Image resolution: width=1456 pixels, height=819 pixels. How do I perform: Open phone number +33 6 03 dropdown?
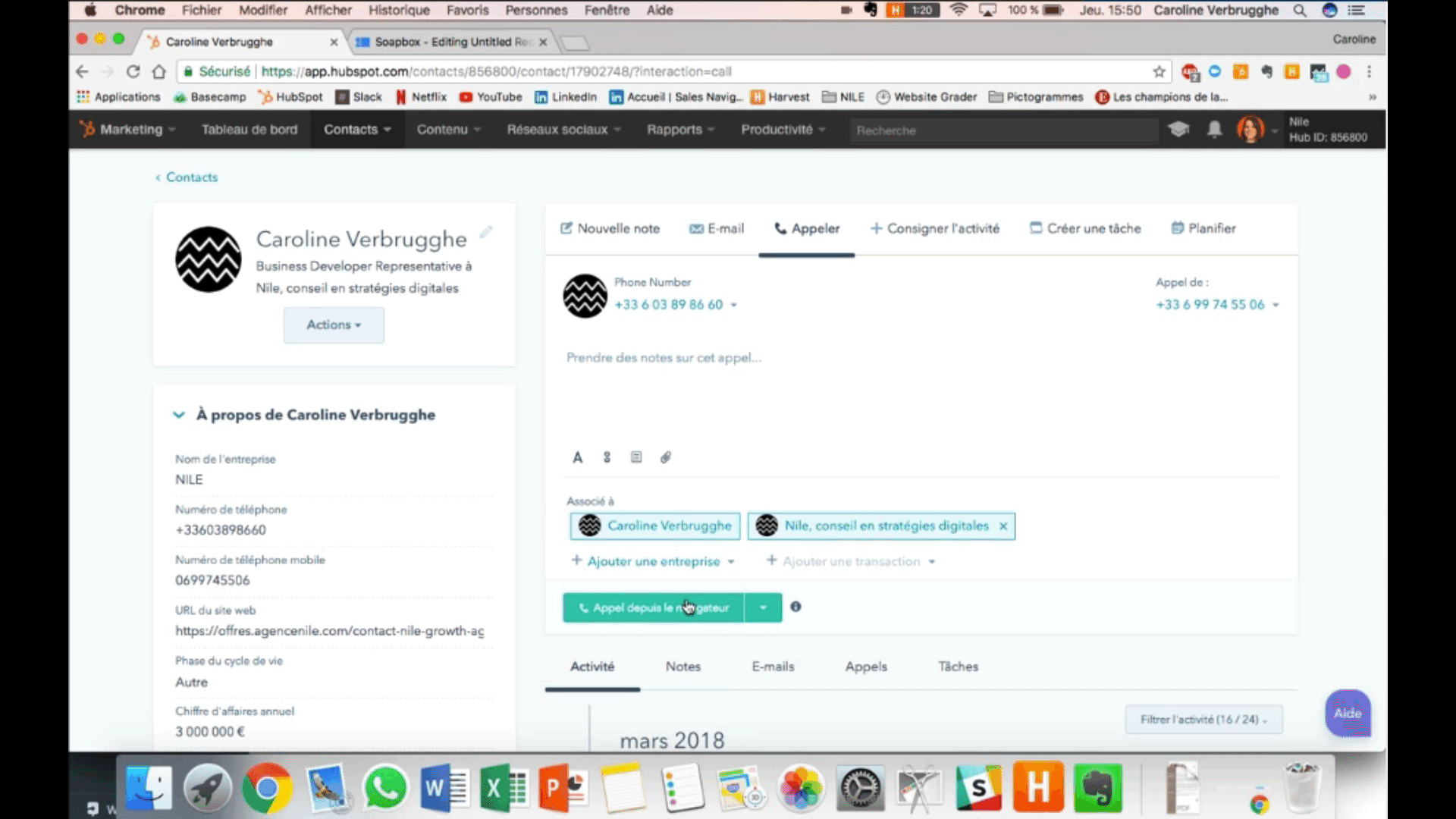tap(733, 305)
